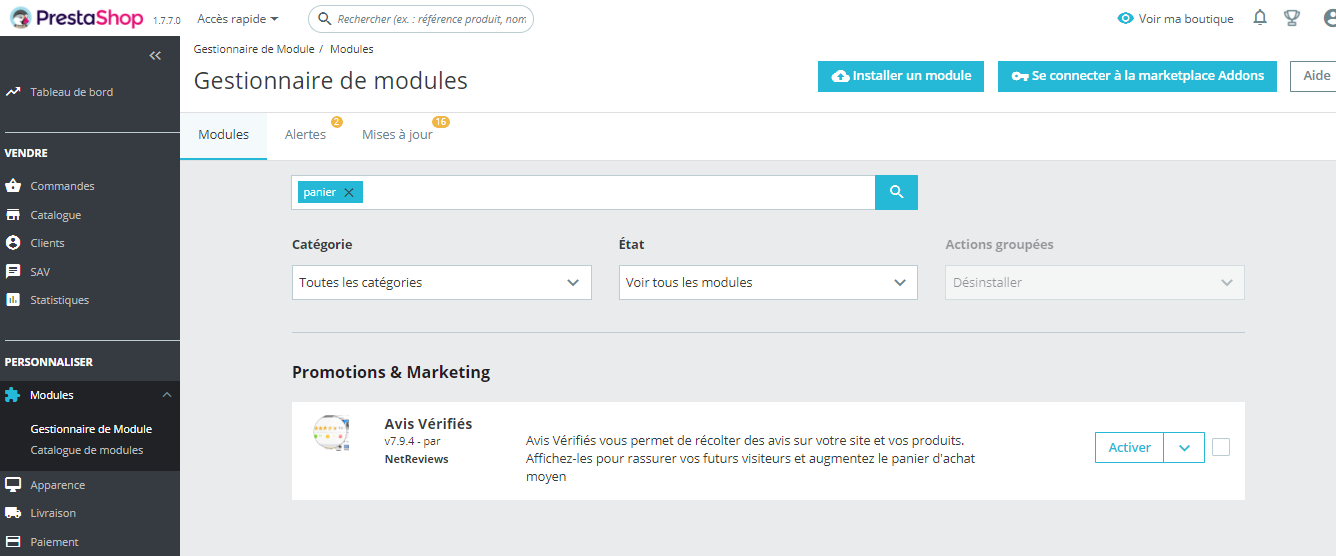The height and width of the screenshot is (556, 1336).
Task: Activate the Avis Vérifiés module
Action: pos(1130,448)
